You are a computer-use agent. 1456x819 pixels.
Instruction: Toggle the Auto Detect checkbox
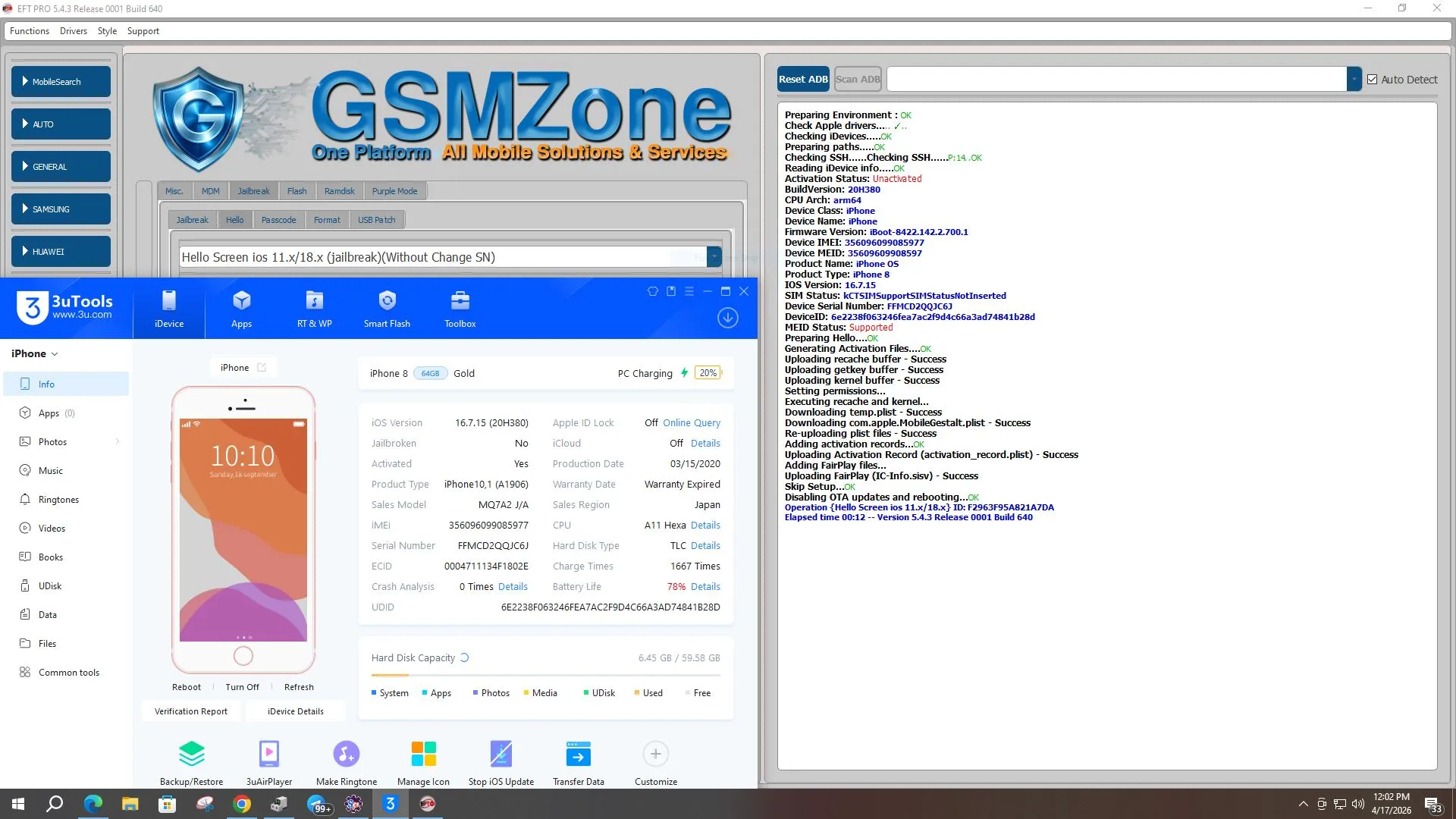1372,80
